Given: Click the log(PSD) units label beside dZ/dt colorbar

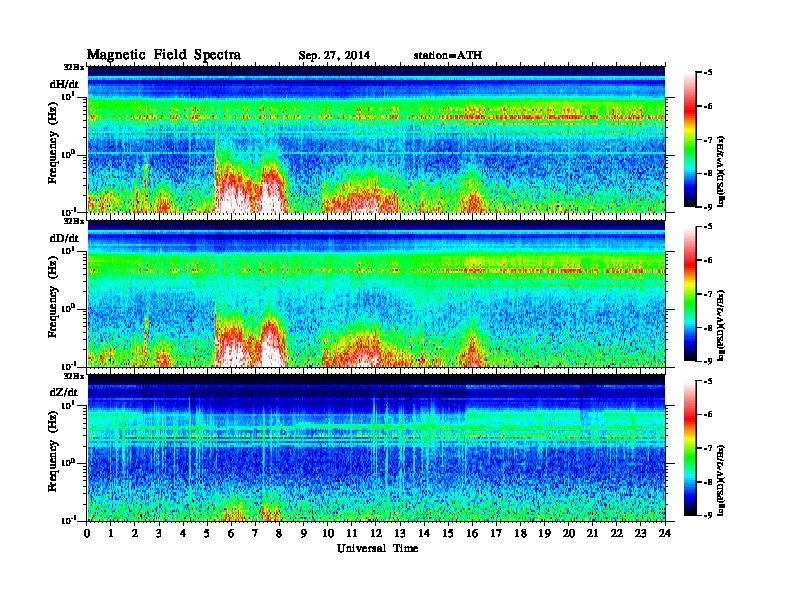Looking at the screenshot, I should click(721, 480).
